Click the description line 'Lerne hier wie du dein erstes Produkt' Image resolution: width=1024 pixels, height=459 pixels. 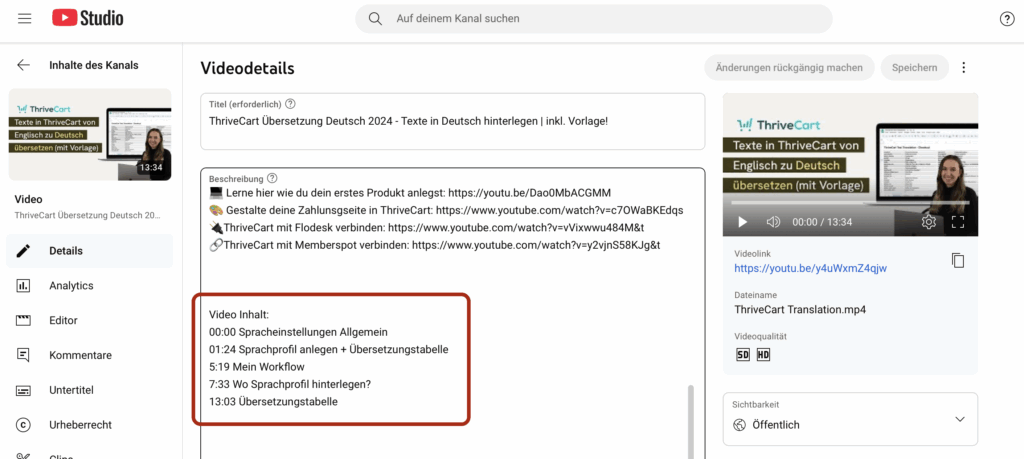(x=410, y=193)
